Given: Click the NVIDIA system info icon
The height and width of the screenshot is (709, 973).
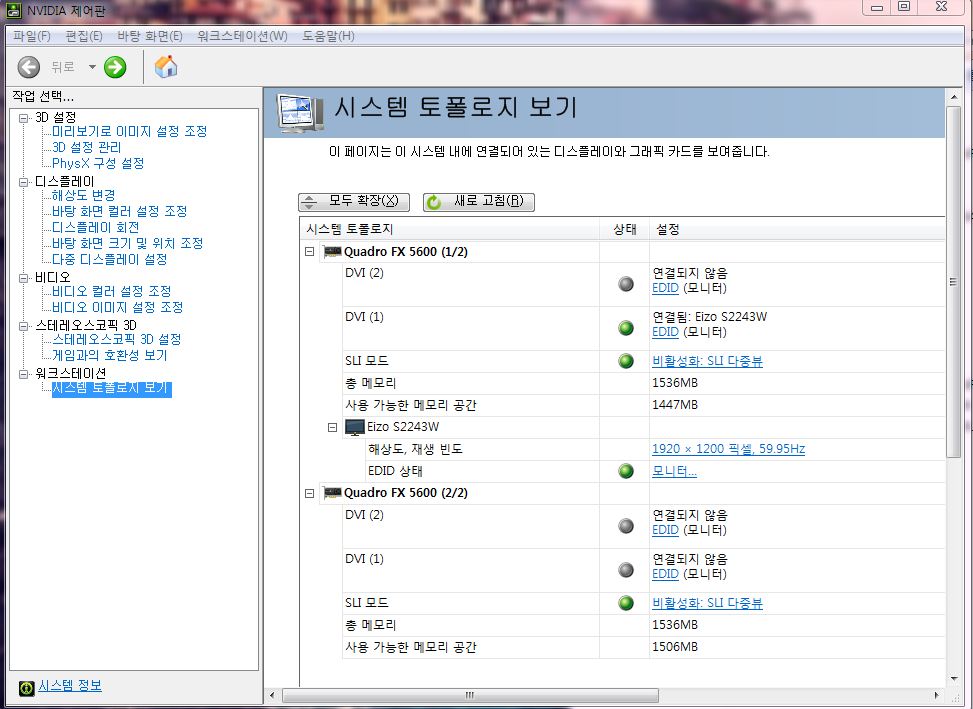Looking at the screenshot, I should point(27,687).
